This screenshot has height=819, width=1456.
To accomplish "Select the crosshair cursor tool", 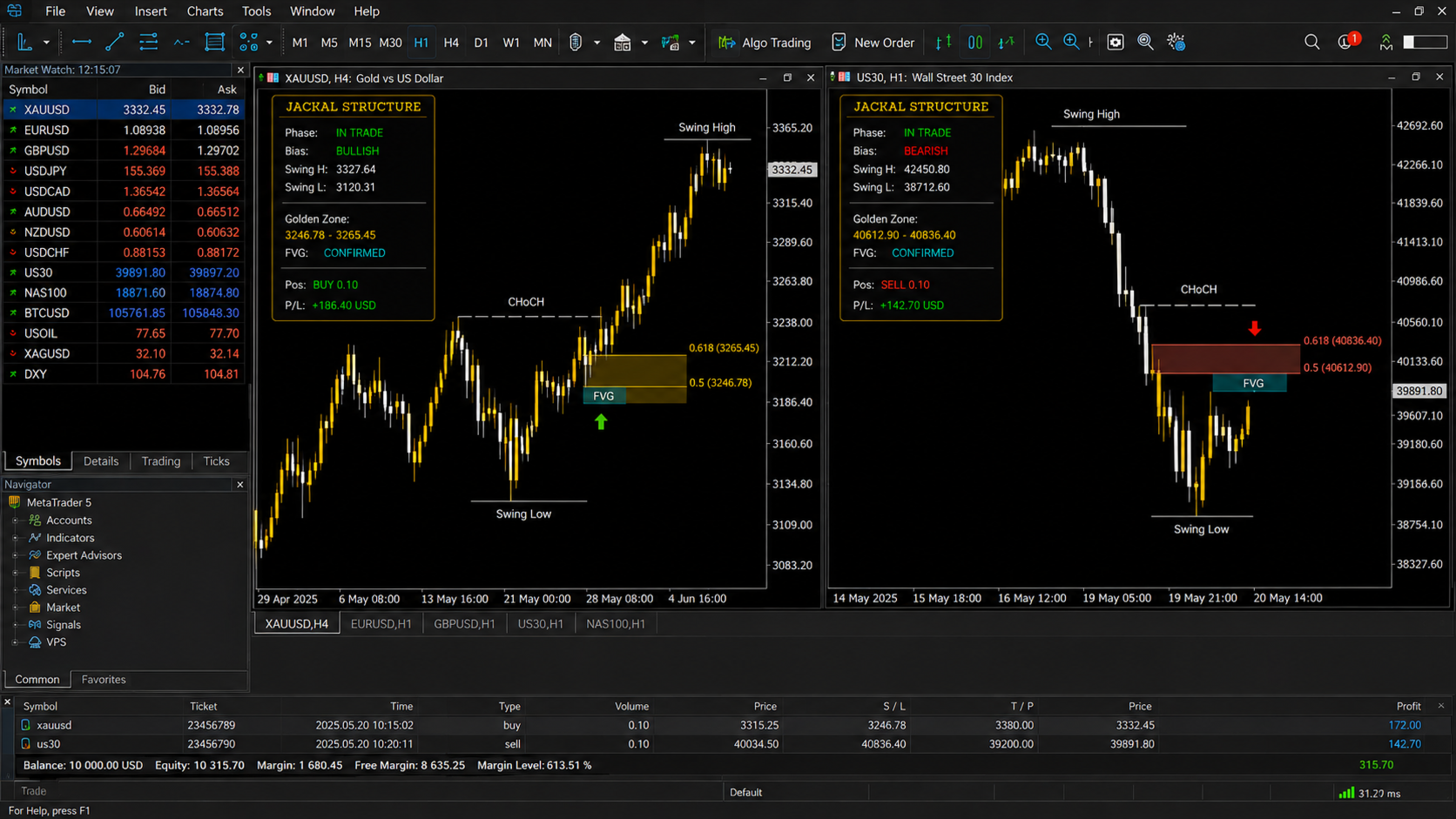I will 24,42.
